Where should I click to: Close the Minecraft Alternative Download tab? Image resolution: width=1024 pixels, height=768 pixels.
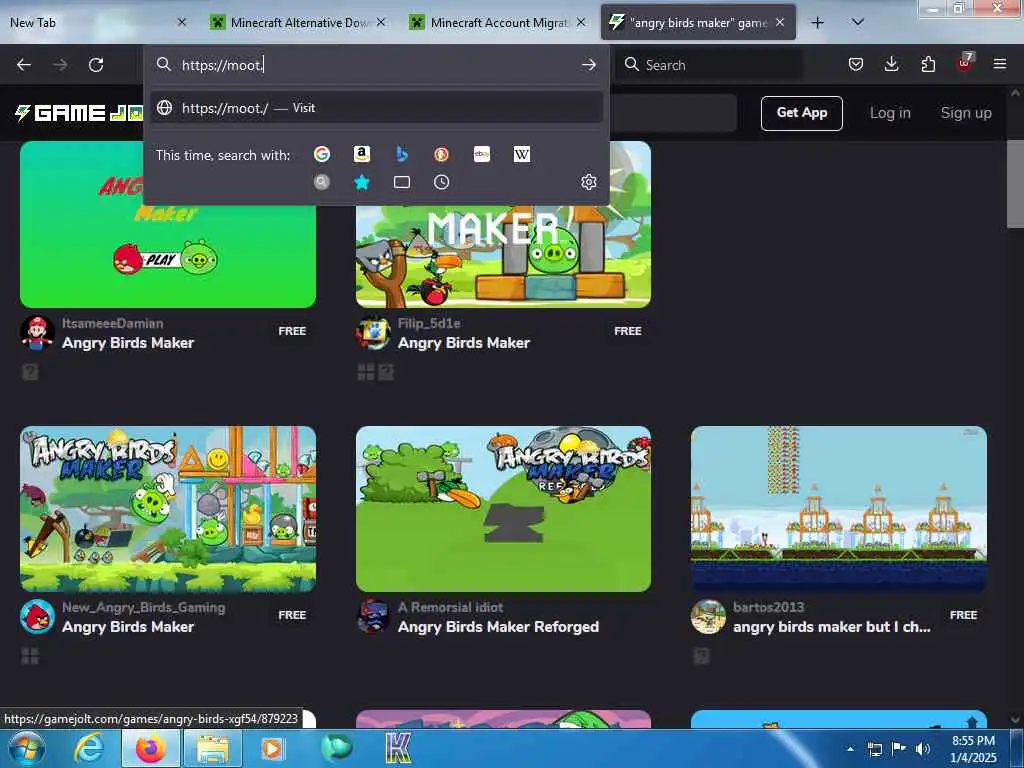(381, 22)
